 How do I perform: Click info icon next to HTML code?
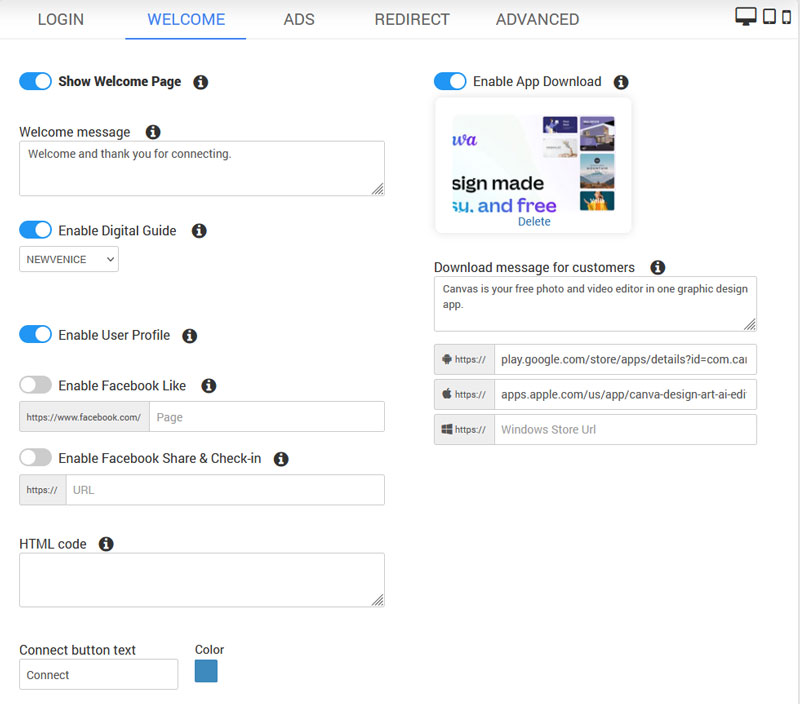click(x=106, y=544)
